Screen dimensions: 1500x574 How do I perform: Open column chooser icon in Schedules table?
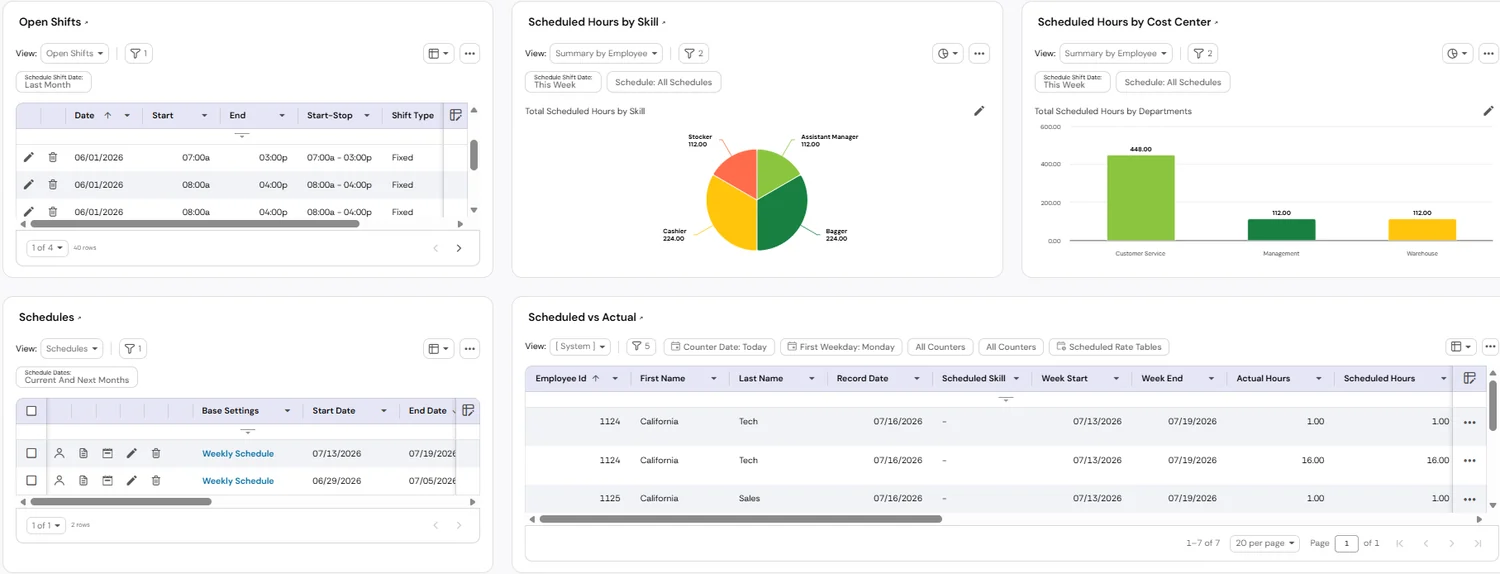[468, 410]
